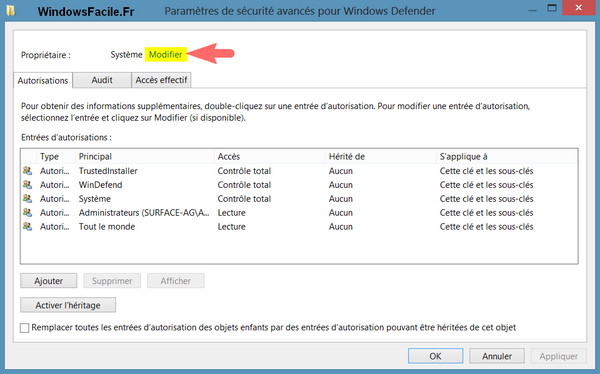Viewport: 600px width, 374px height.
Task: Select the TrustedInstaller permission entry
Action: [x=299, y=171]
